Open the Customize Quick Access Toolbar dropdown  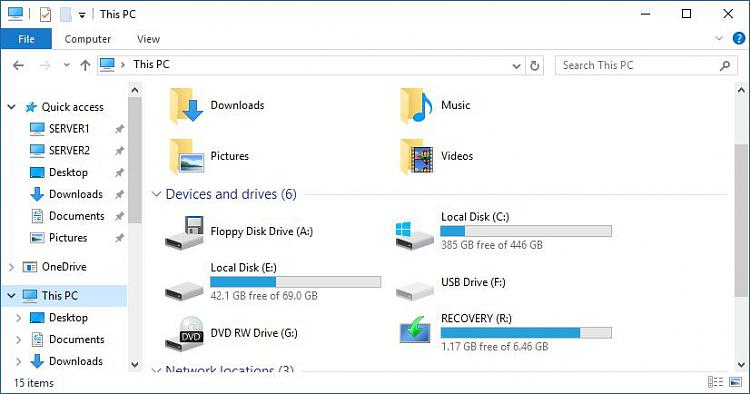tap(82, 15)
